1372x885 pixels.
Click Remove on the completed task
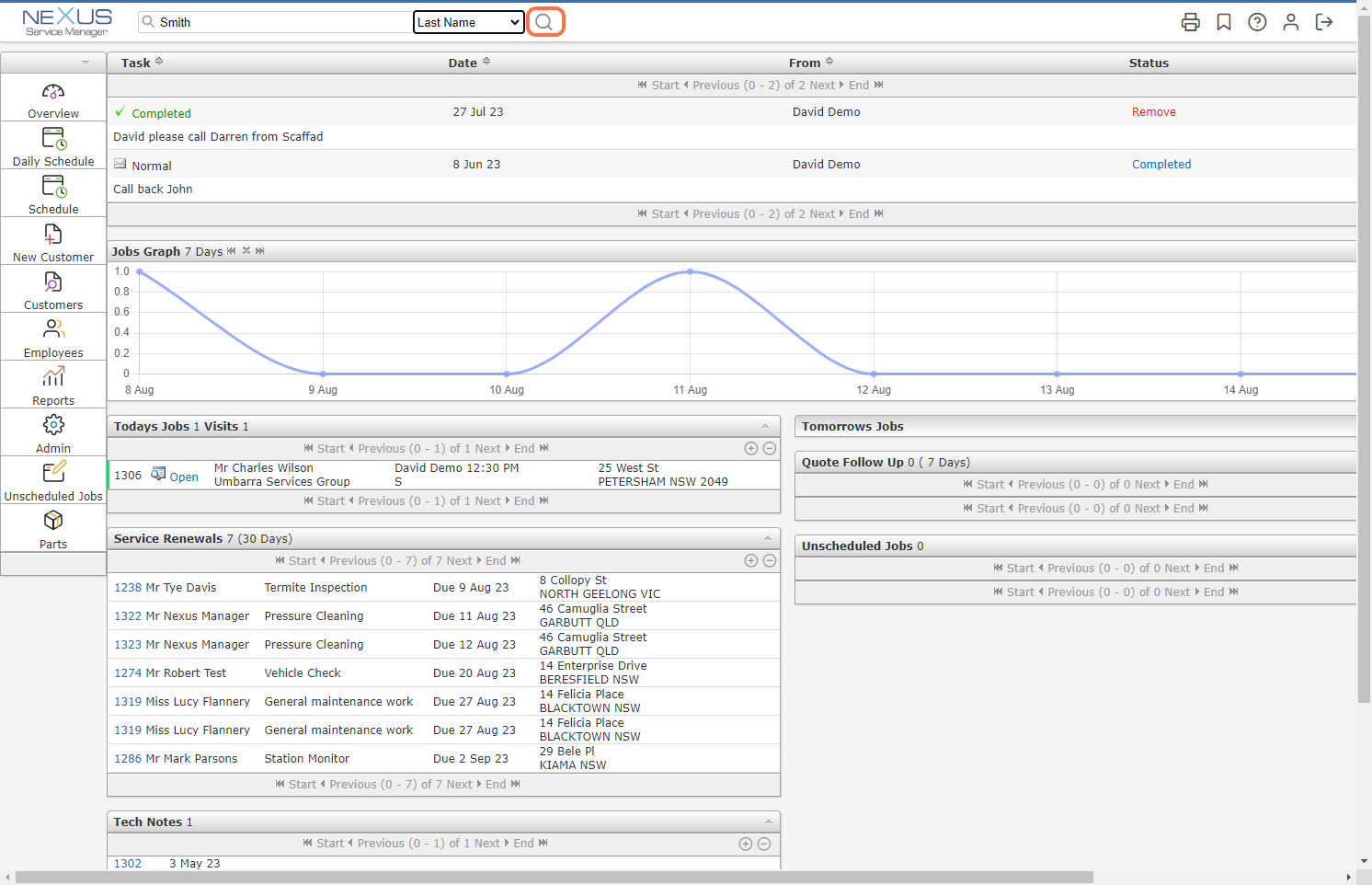(1153, 111)
